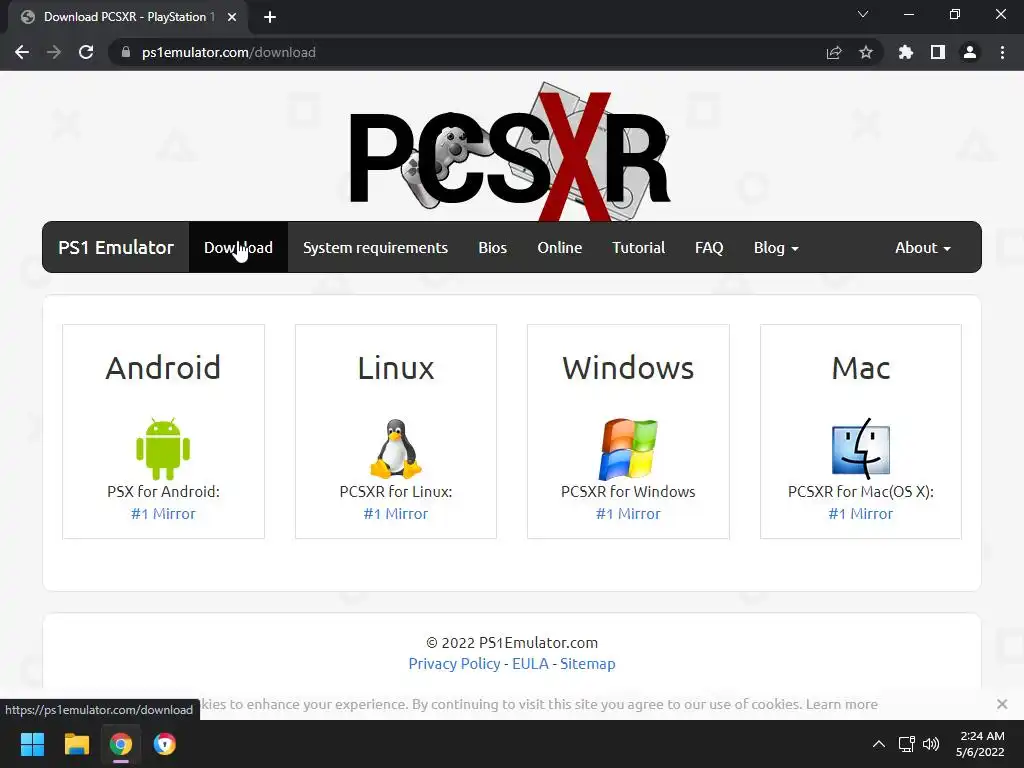Open the Tutorial menu item
Screen dimensions: 1024x768
coord(639,248)
